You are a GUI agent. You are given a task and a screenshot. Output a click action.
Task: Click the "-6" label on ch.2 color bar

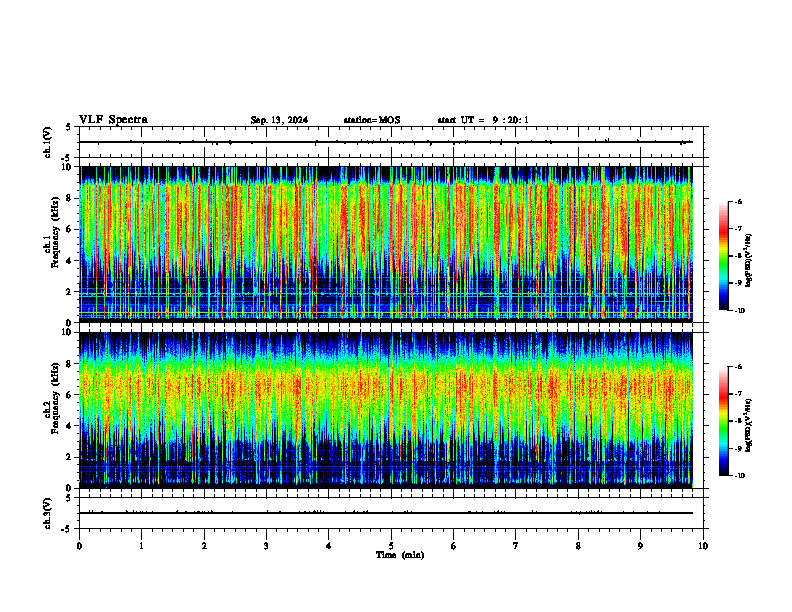[738, 367]
